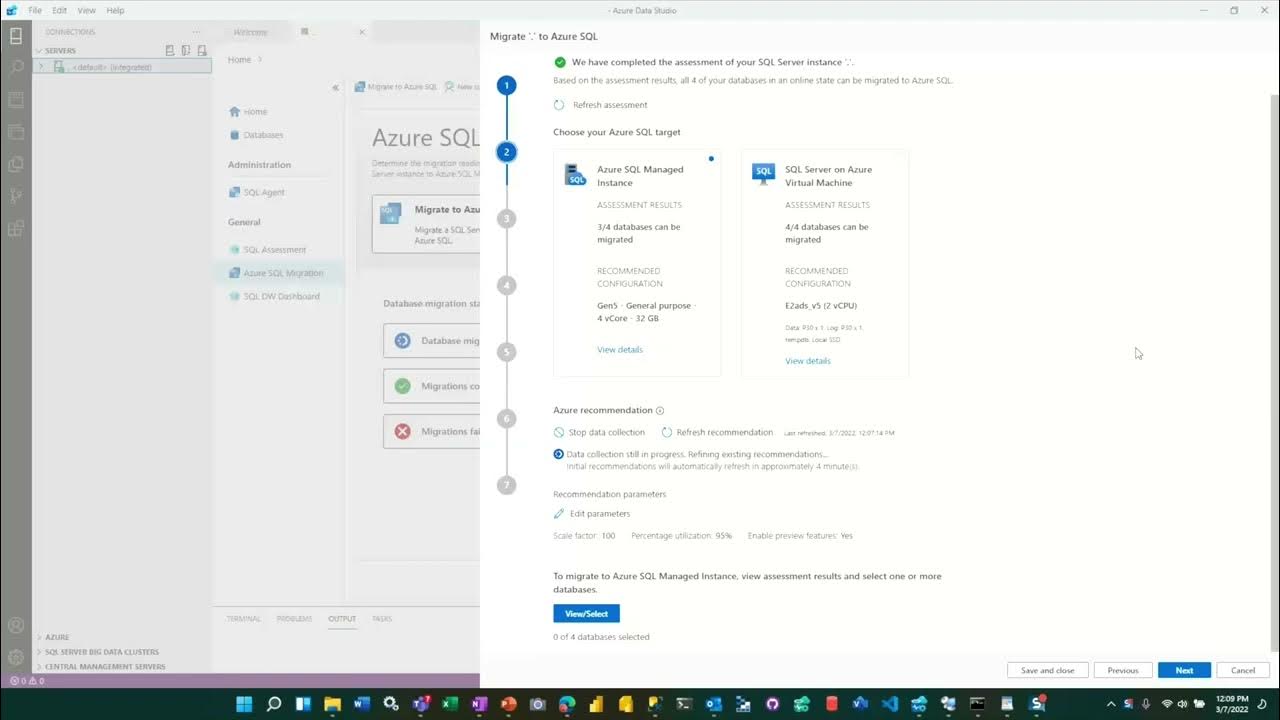
Task: Click the Edit parameters pencil icon
Action: click(559, 514)
